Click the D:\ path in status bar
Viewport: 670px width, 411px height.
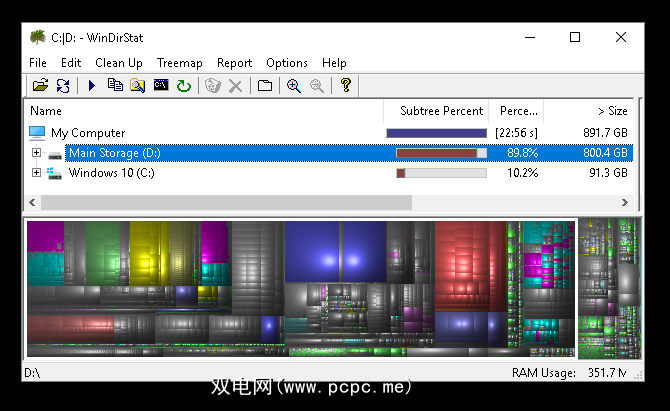click(32, 373)
